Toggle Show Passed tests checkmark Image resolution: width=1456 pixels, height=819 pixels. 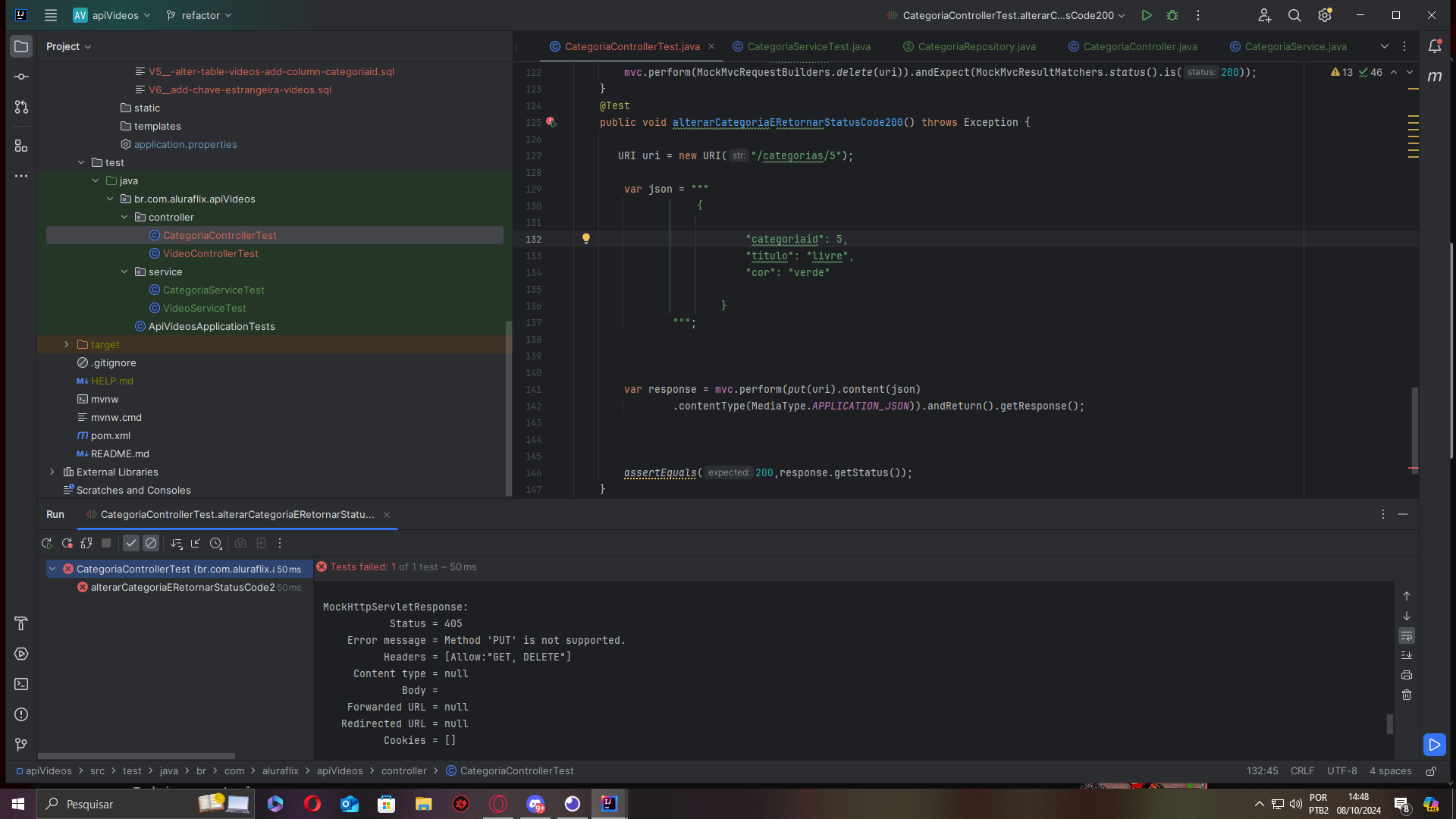[131, 543]
